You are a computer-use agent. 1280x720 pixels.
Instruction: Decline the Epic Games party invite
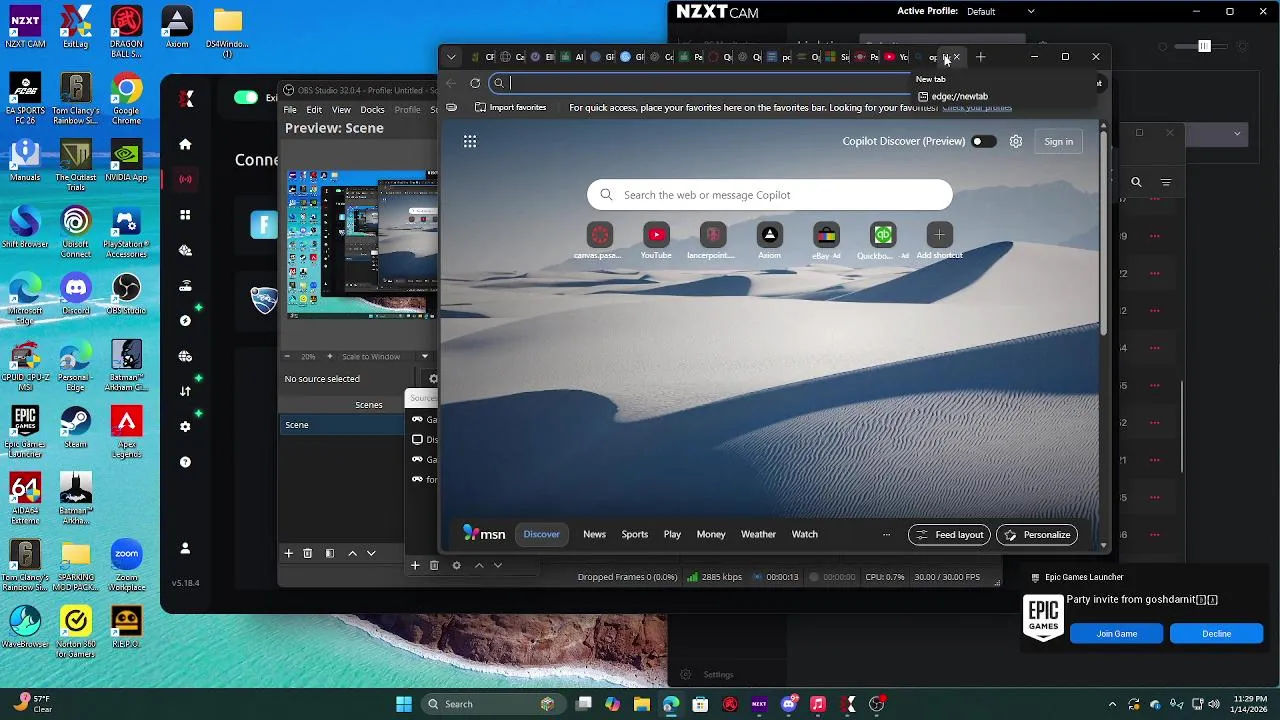click(x=1216, y=633)
